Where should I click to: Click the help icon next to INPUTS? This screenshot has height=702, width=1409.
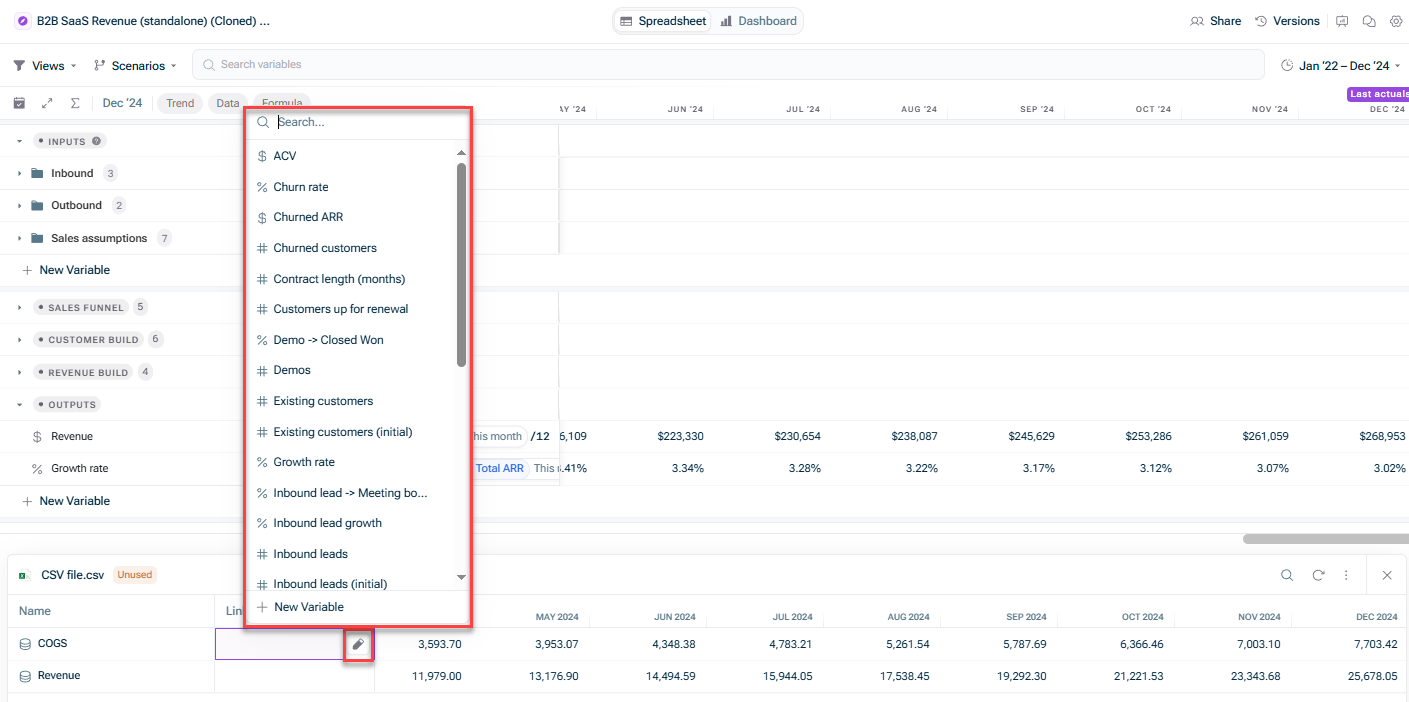coord(97,141)
